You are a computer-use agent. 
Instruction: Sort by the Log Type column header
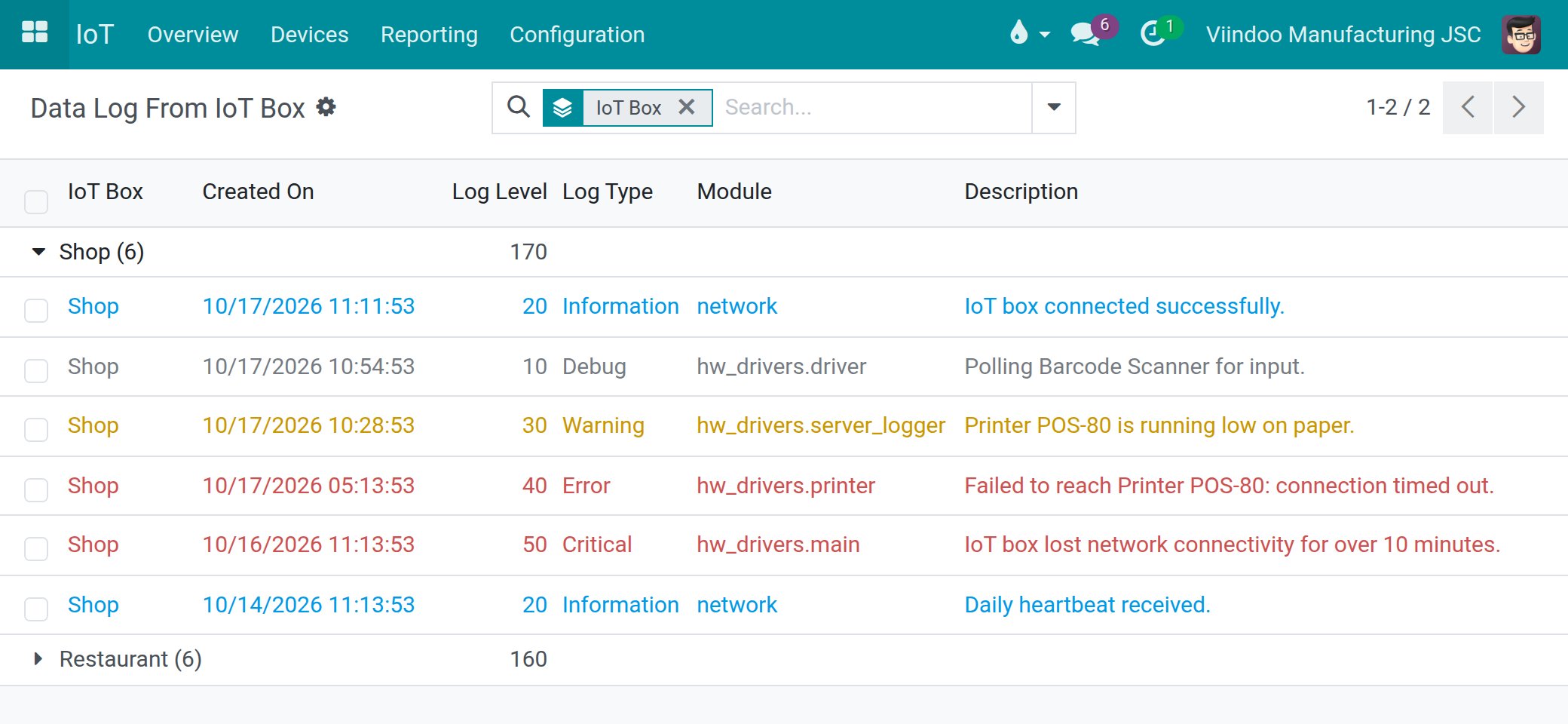tap(608, 192)
